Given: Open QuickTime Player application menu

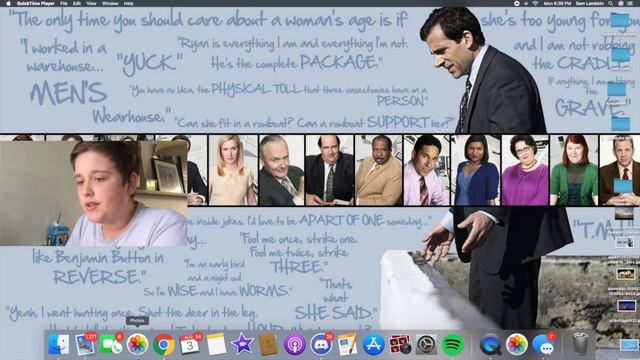Looking at the screenshot, I should click(36, 3).
